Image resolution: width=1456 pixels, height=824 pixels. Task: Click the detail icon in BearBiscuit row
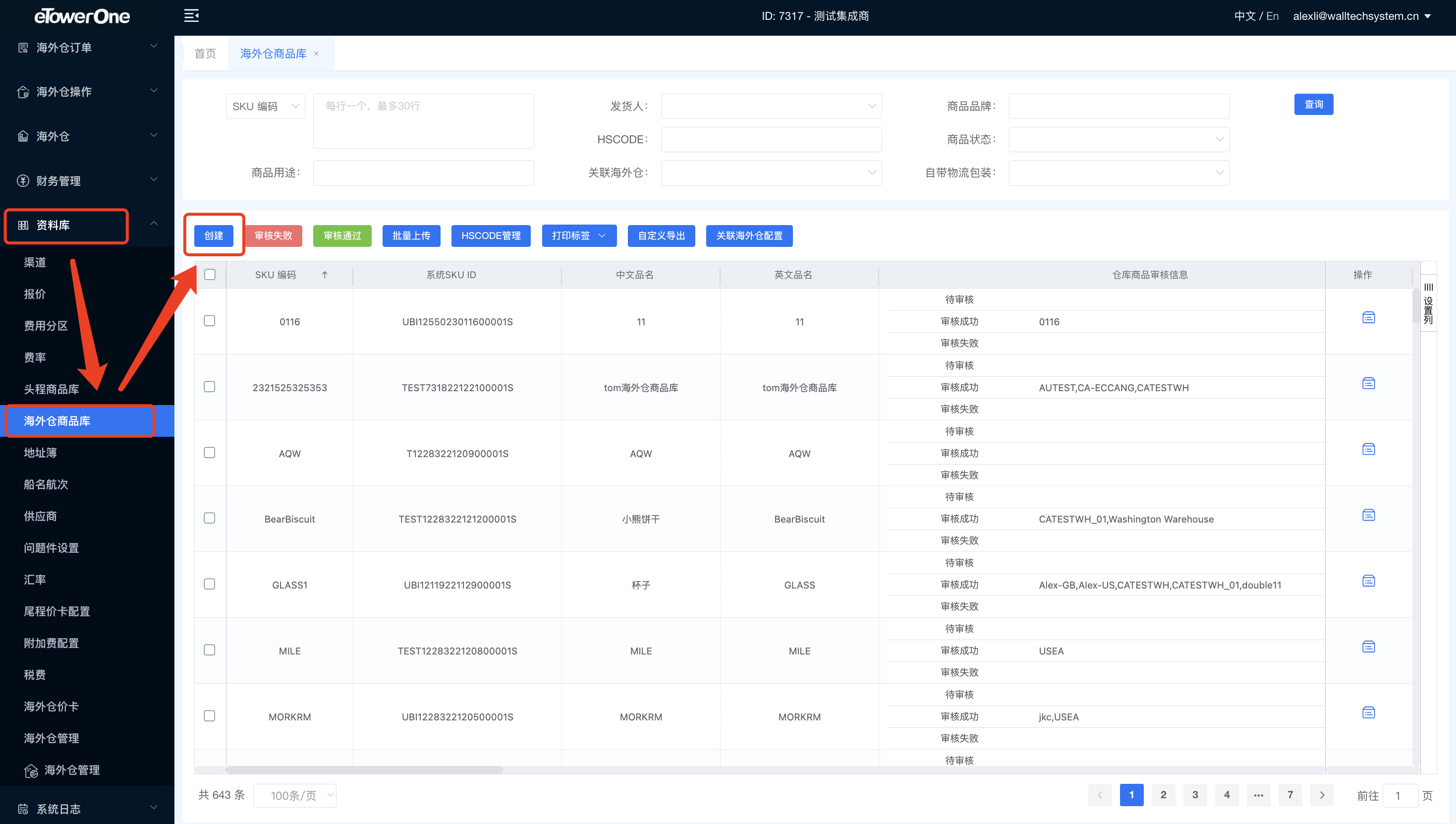pyautogui.click(x=1368, y=515)
